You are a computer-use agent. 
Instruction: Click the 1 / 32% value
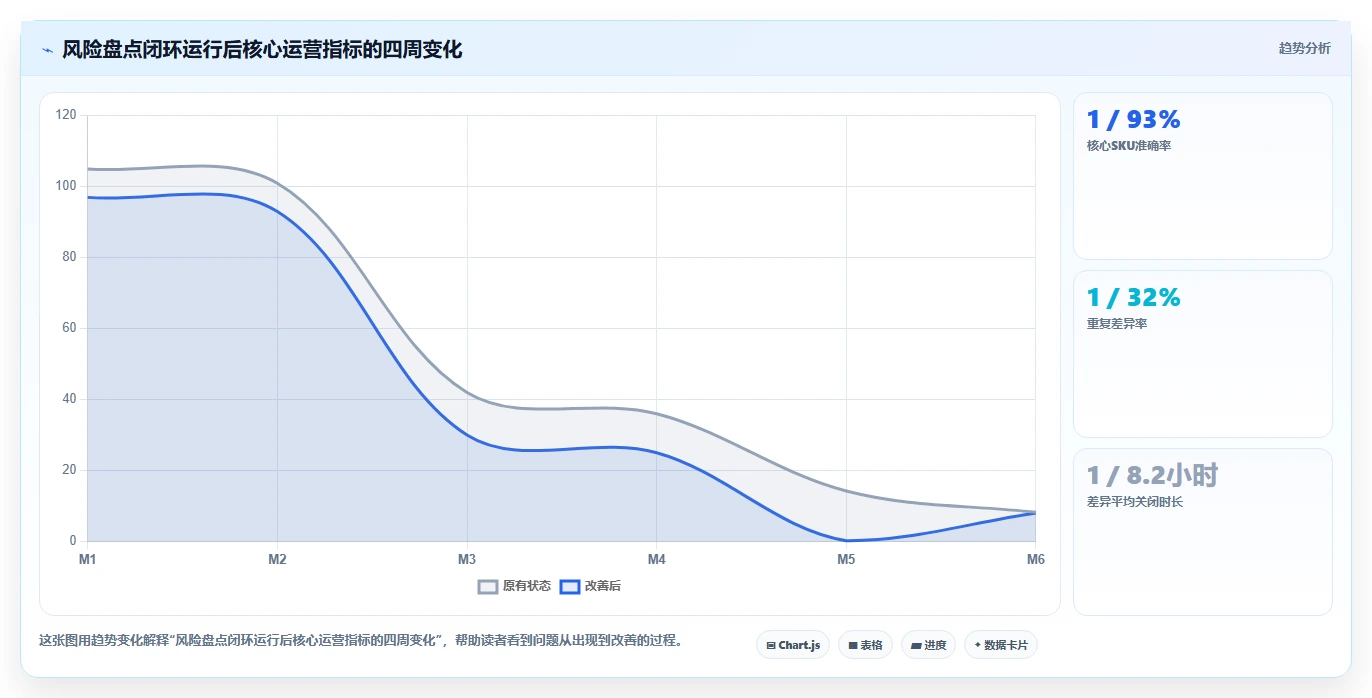coord(1133,298)
